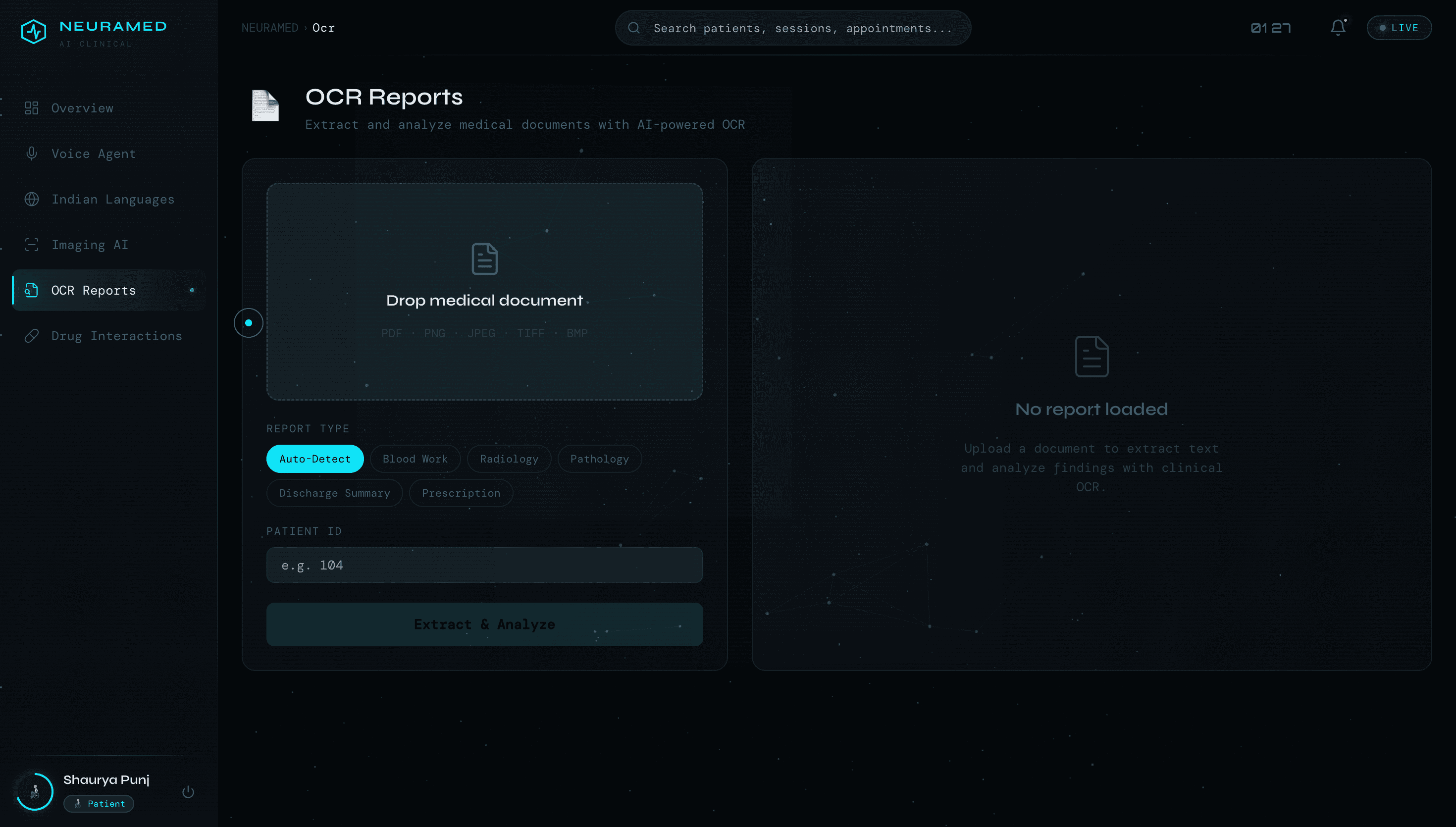The image size is (1456, 827).
Task: Click the Neuramed hexagon logo
Action: pyautogui.click(x=33, y=31)
